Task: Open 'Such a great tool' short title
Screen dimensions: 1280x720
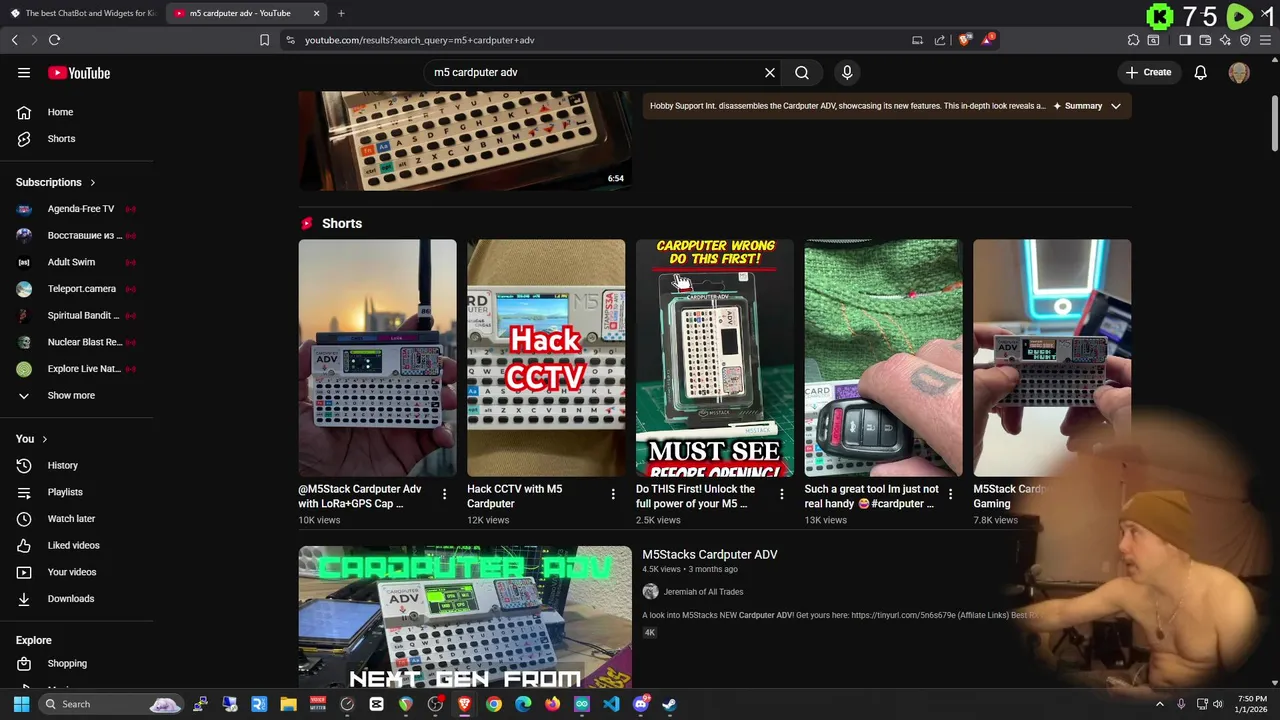Action: click(x=872, y=496)
